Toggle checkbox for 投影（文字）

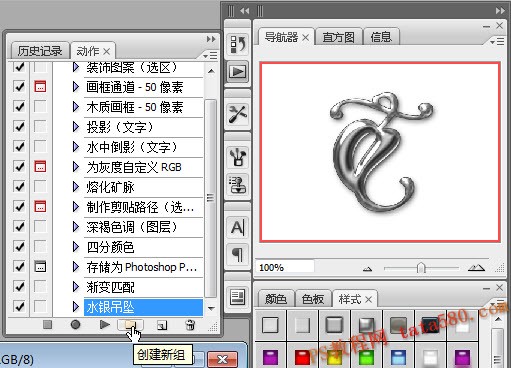(19, 127)
